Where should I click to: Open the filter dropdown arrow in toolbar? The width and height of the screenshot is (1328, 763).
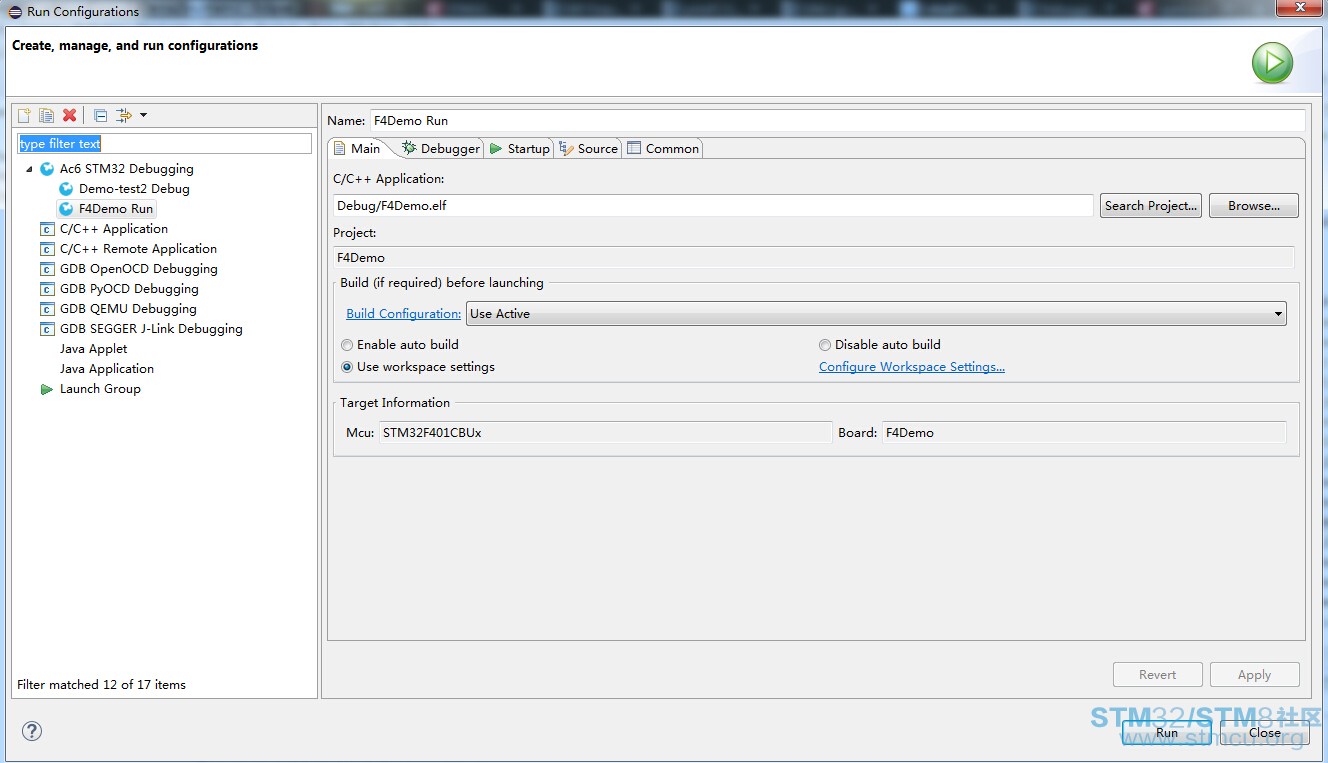coord(143,115)
